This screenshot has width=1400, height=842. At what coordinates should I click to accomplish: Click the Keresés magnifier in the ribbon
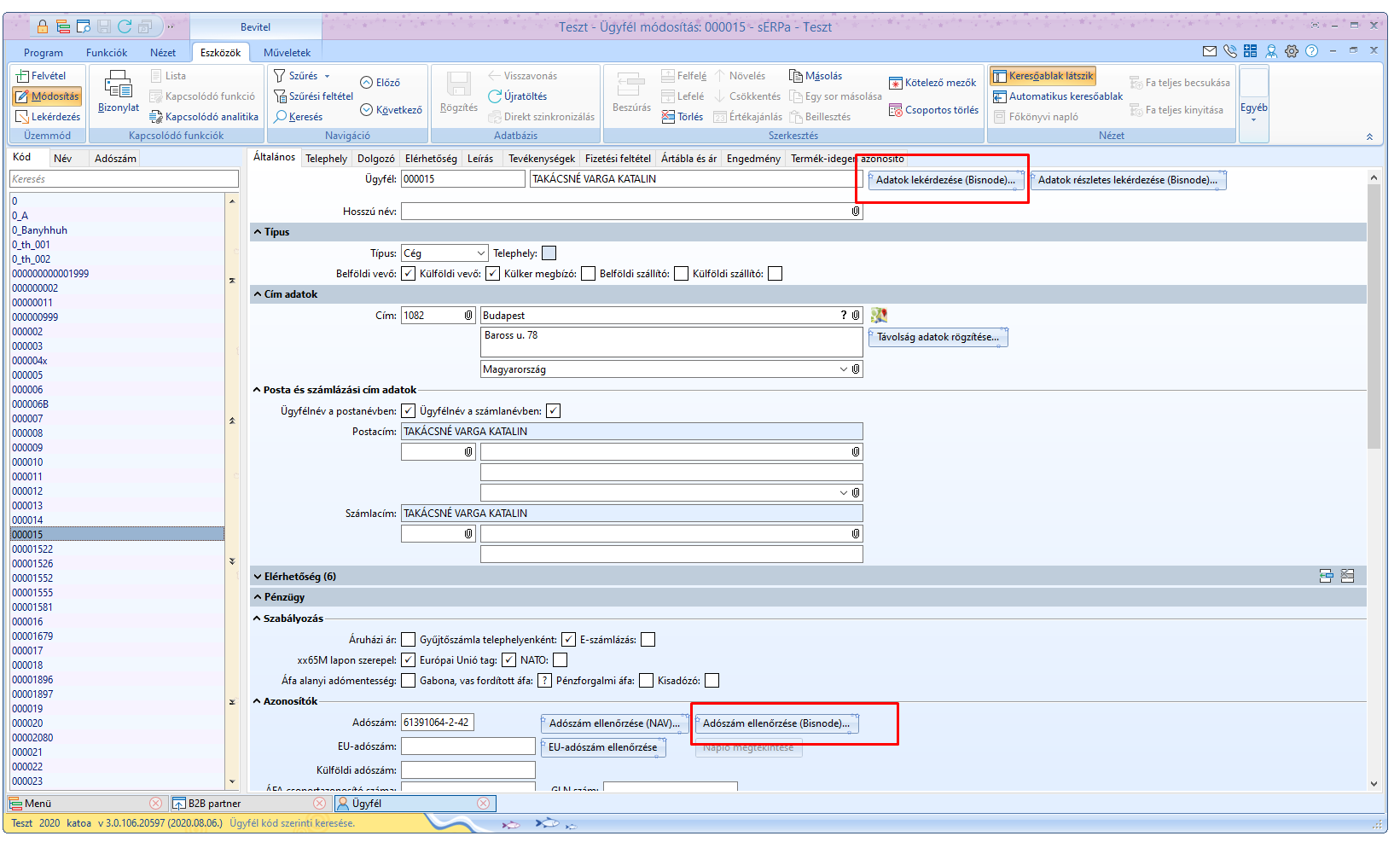[x=280, y=117]
